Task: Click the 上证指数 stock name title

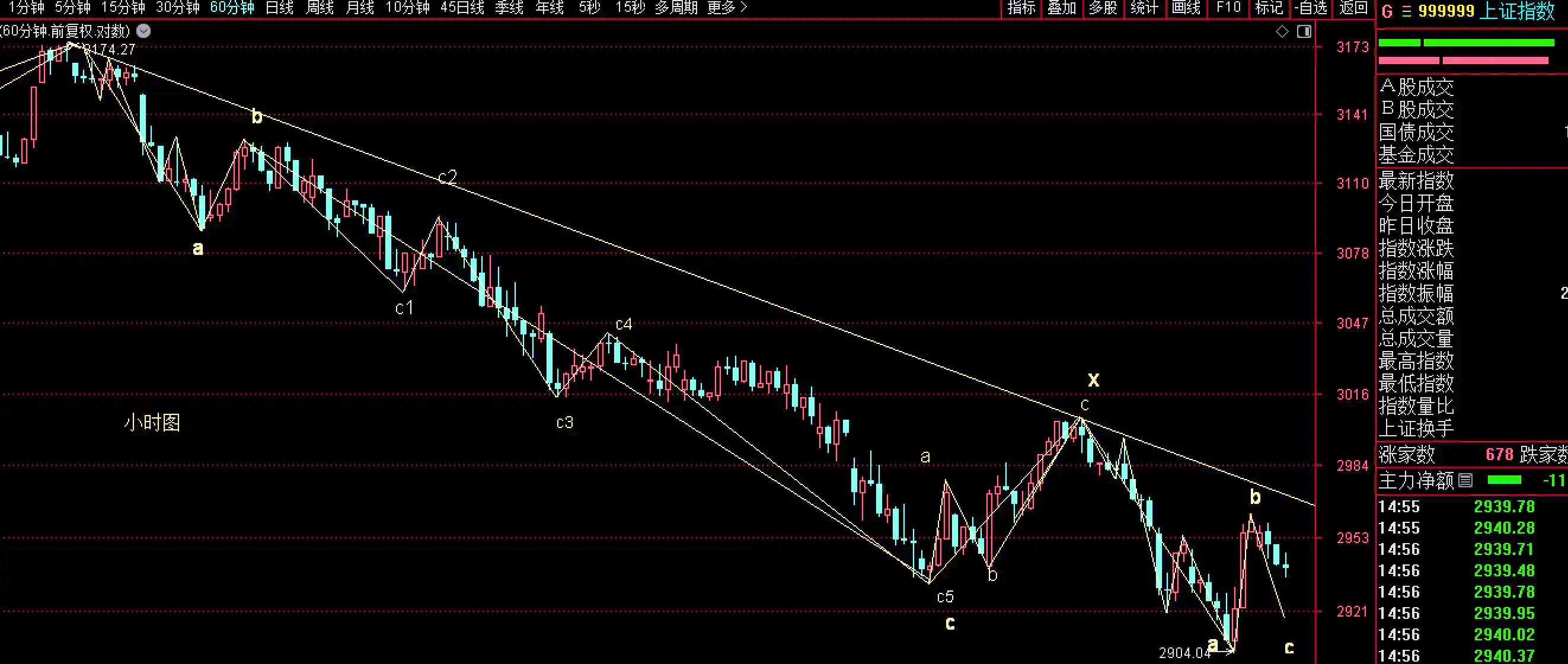Action: pyautogui.click(x=1516, y=12)
